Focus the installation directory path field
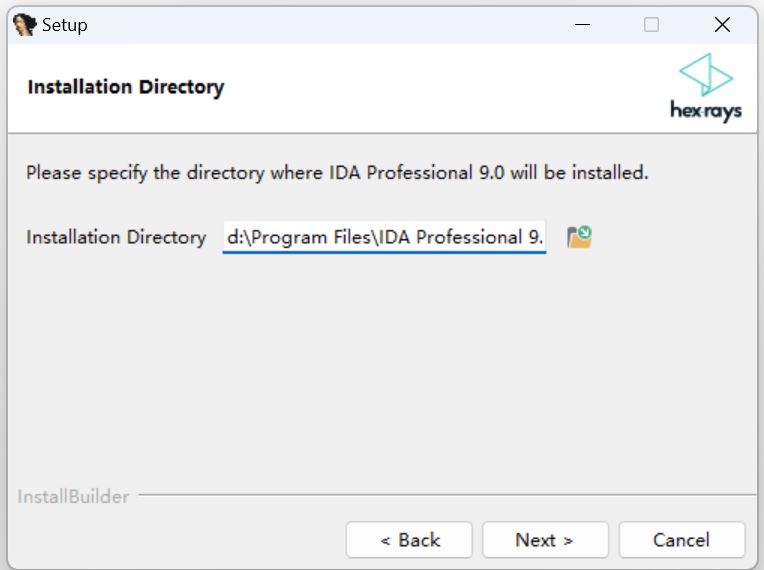Viewport: 764px width, 570px height. 384,237
